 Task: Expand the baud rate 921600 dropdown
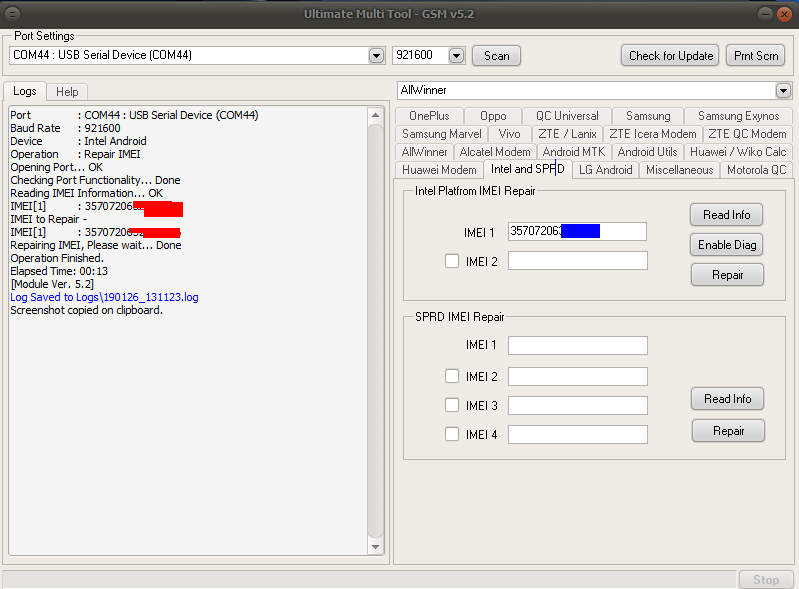pyautogui.click(x=456, y=56)
